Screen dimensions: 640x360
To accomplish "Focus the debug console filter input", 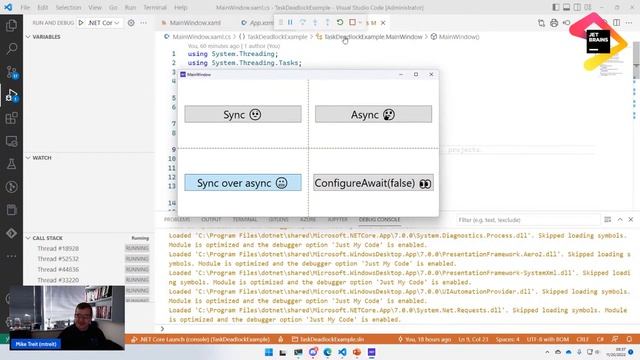I will coord(527,220).
